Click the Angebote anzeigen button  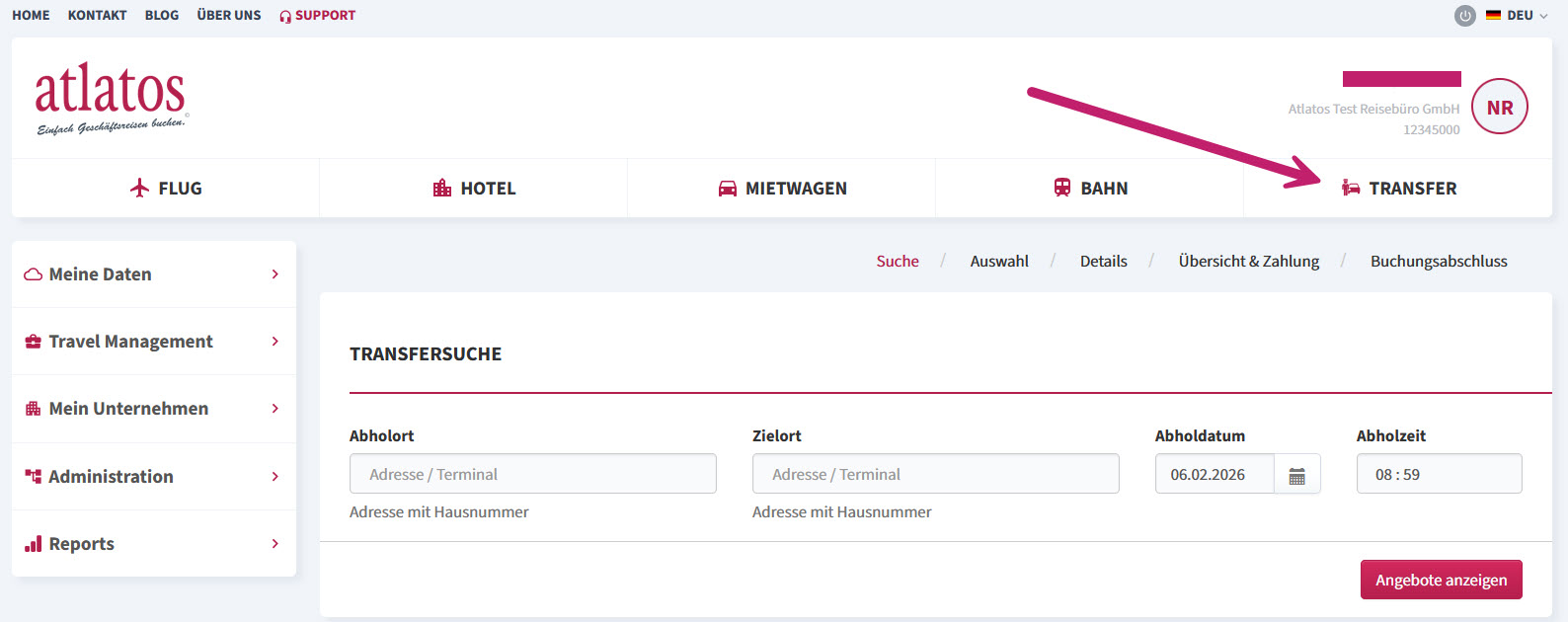coord(1442,580)
